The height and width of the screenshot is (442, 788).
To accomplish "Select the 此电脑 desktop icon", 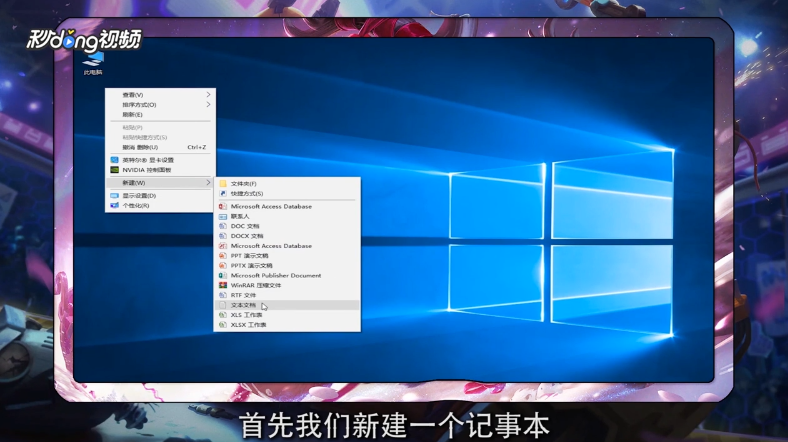I will pos(93,63).
